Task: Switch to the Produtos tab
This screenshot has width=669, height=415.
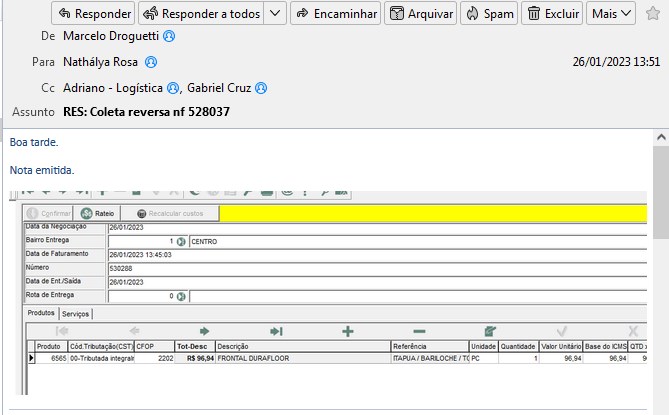Action: [41, 313]
